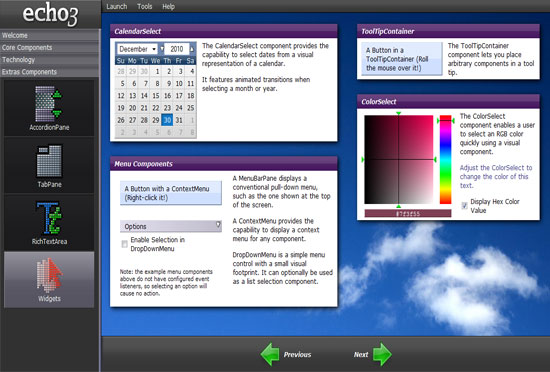
Task: Open the Launch menu
Action: (116, 7)
